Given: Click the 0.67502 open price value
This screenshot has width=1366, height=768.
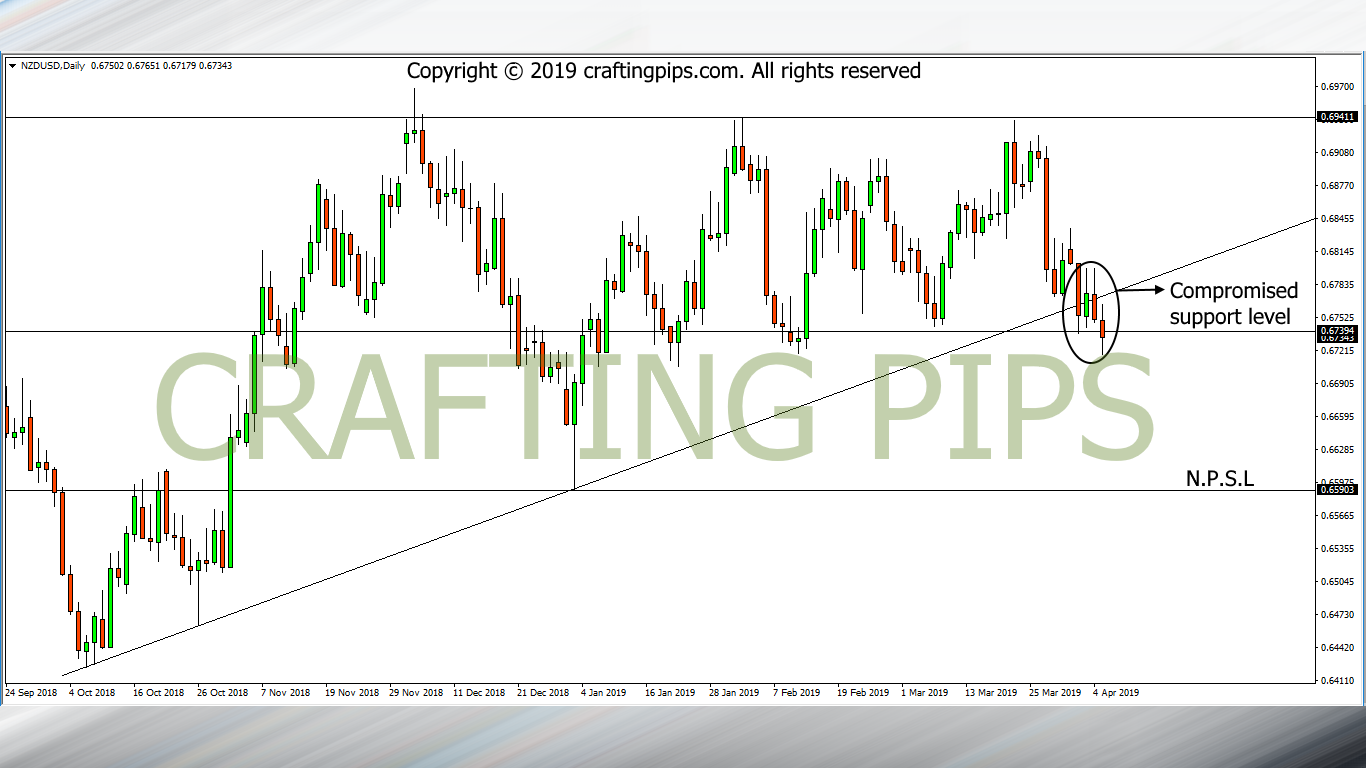Looking at the screenshot, I should [x=107, y=66].
